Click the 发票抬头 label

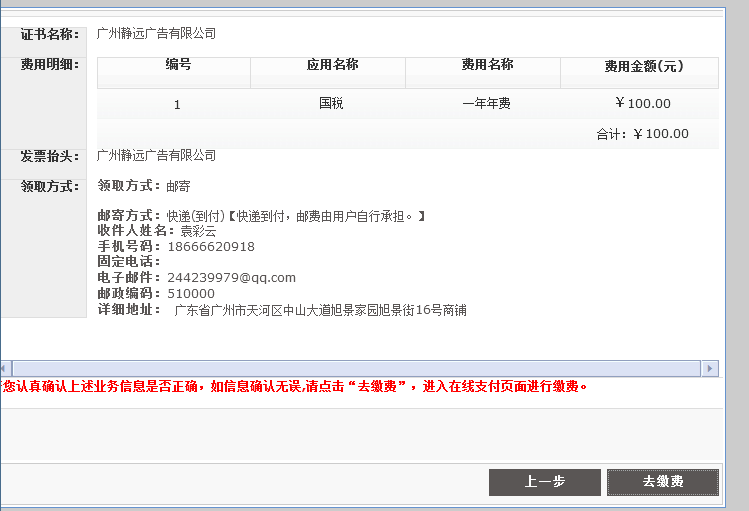coord(50,156)
